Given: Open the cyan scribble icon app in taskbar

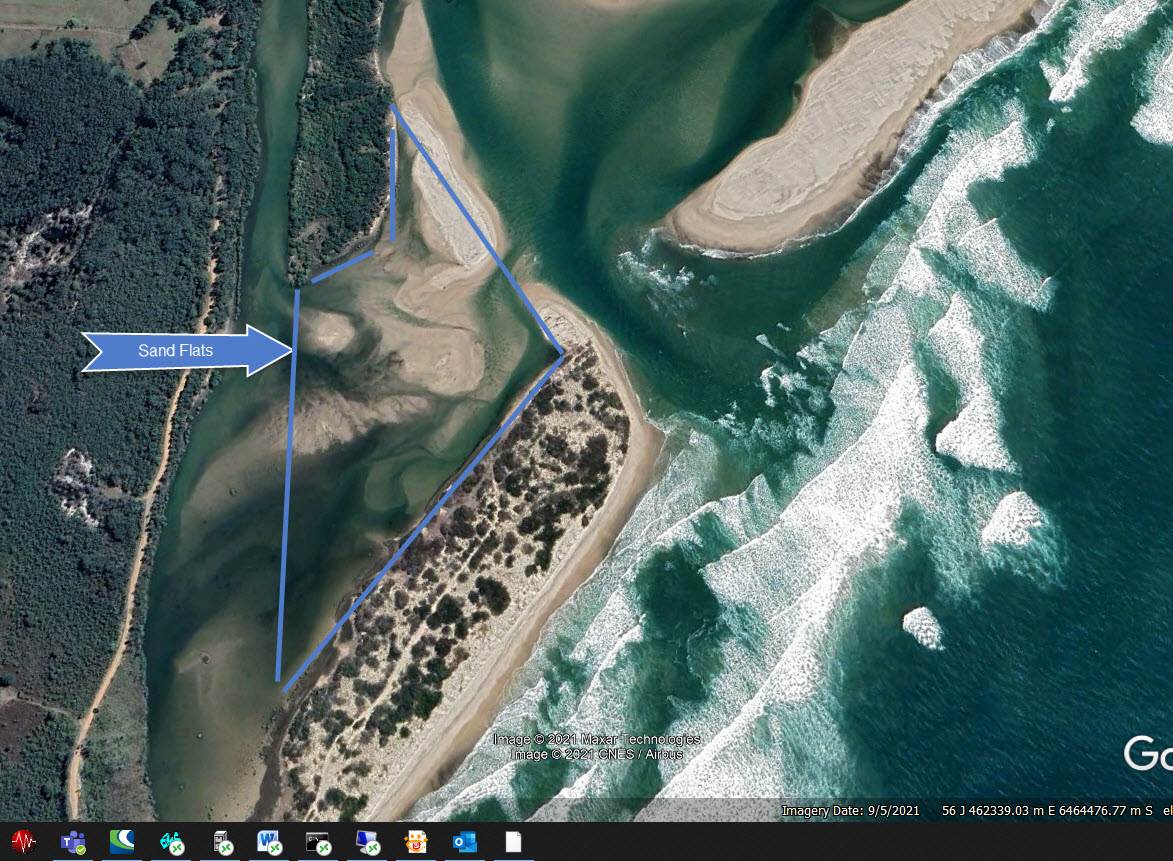Looking at the screenshot, I should 171,842.
